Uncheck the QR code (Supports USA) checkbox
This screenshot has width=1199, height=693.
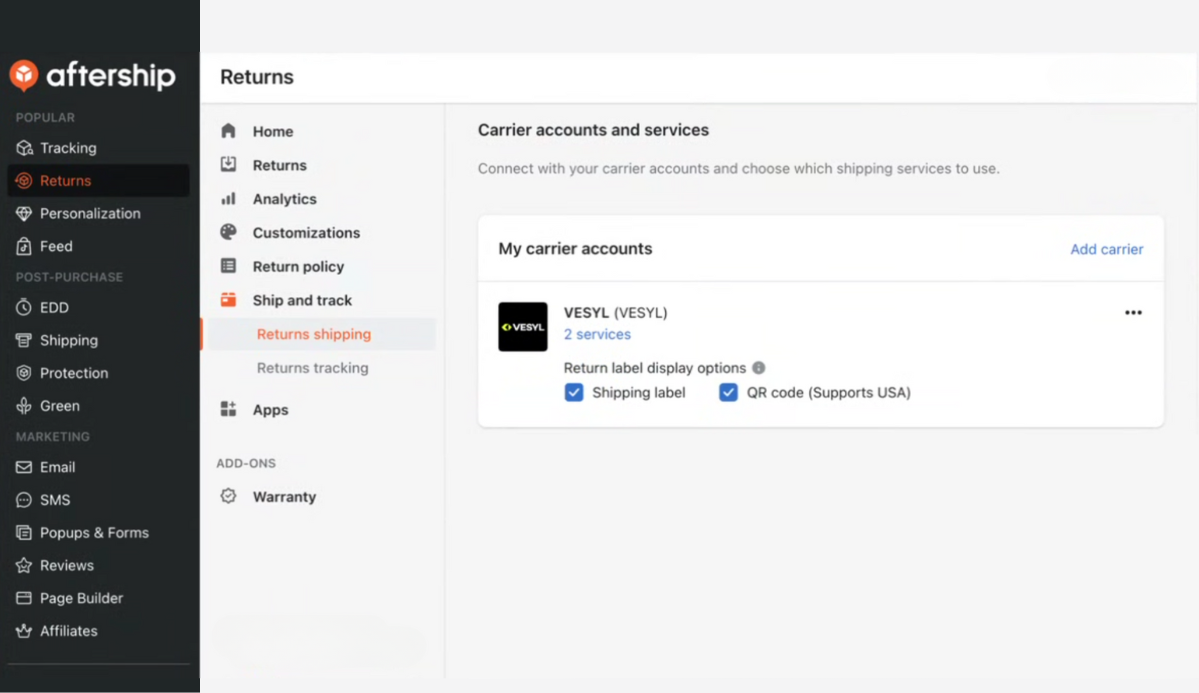728,392
